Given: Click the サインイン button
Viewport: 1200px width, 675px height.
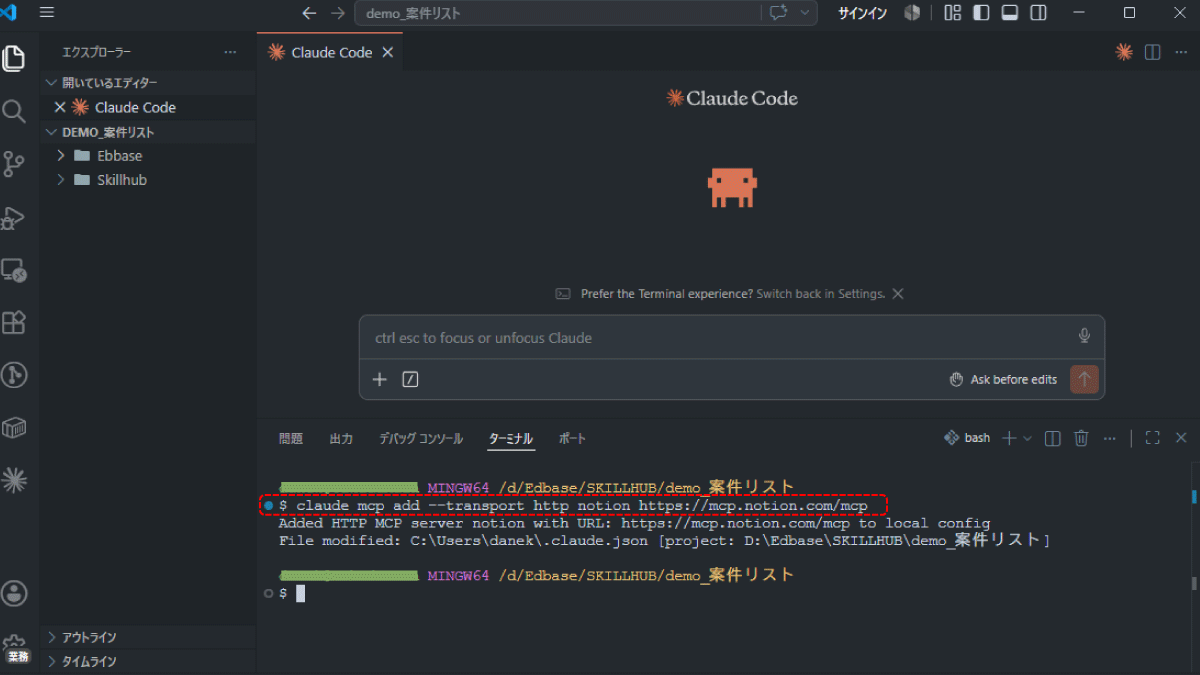Looking at the screenshot, I should tap(862, 13).
